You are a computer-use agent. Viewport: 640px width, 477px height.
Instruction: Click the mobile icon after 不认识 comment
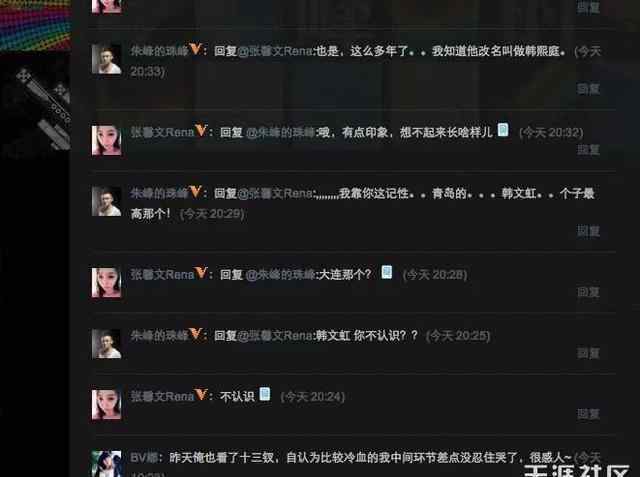(264, 394)
